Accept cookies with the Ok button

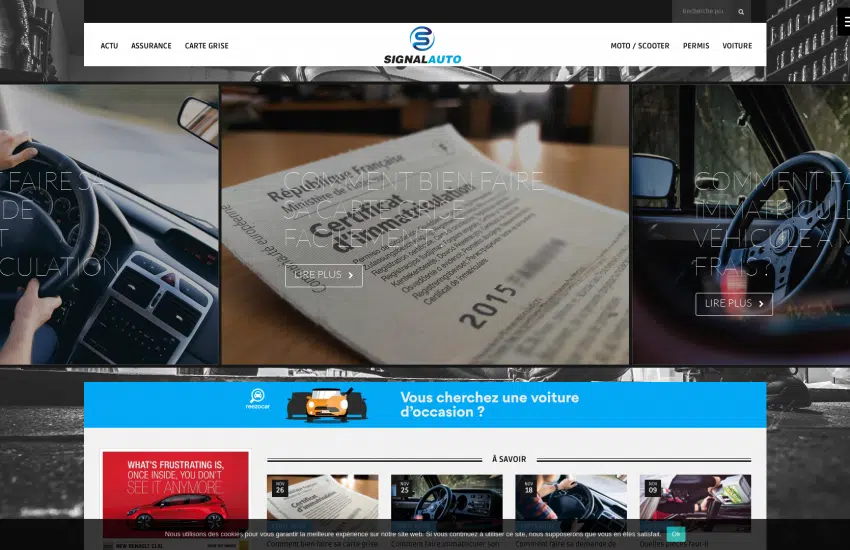click(x=676, y=534)
